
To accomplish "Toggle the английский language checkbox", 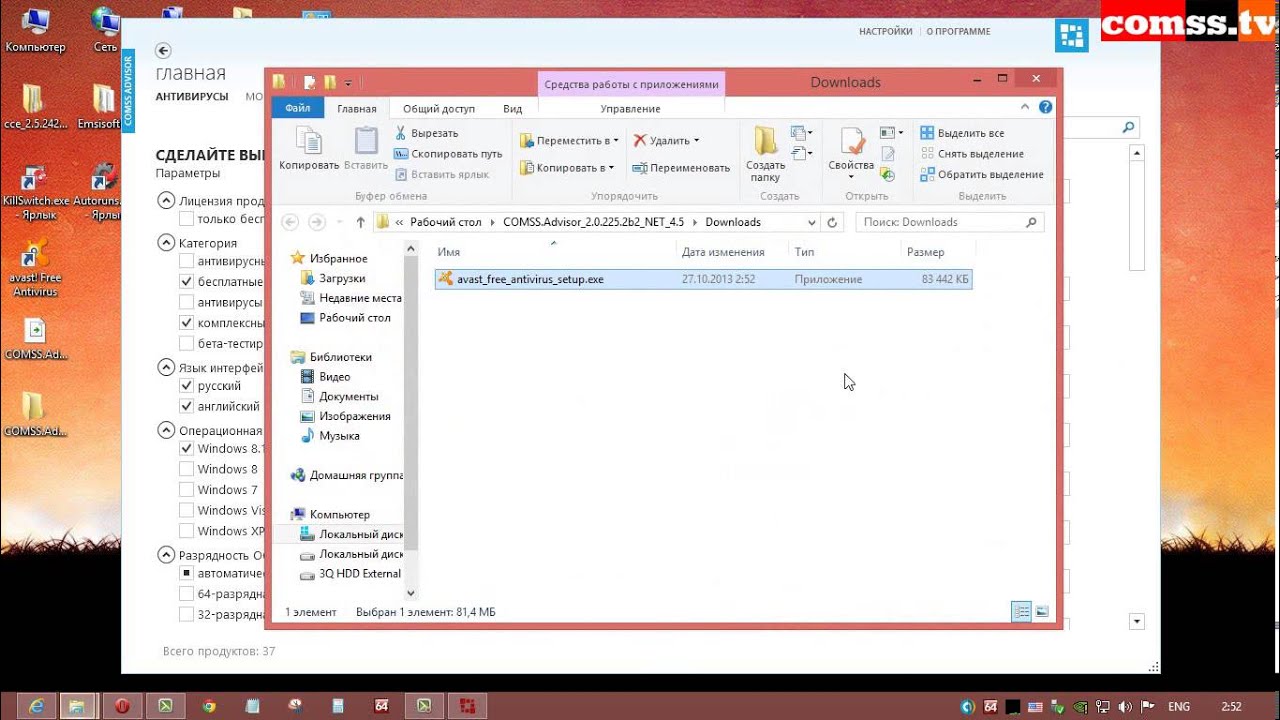I will pos(186,406).
